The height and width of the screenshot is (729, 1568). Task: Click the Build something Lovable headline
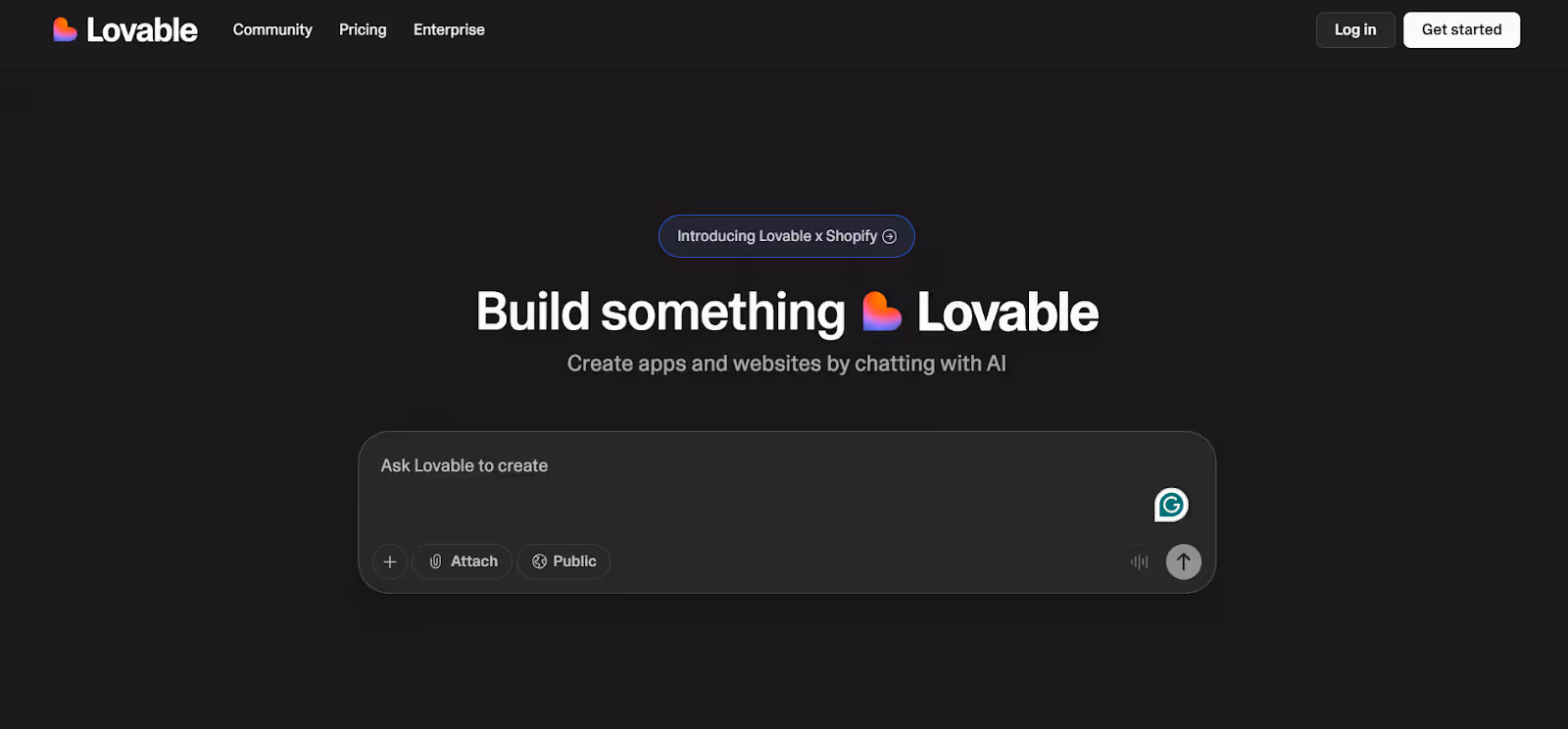click(787, 312)
